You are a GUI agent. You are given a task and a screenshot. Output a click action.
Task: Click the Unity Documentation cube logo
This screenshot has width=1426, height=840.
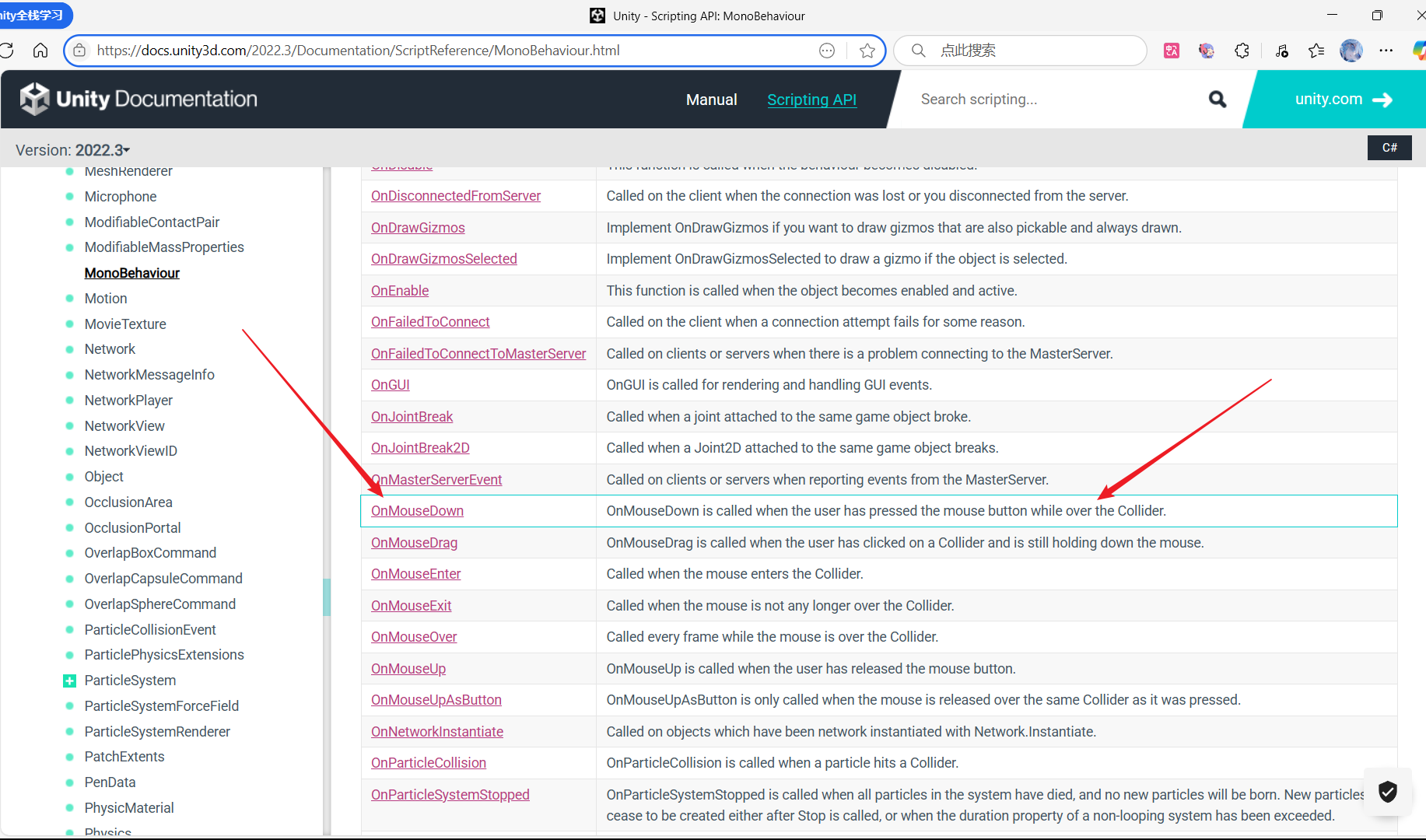(x=34, y=99)
